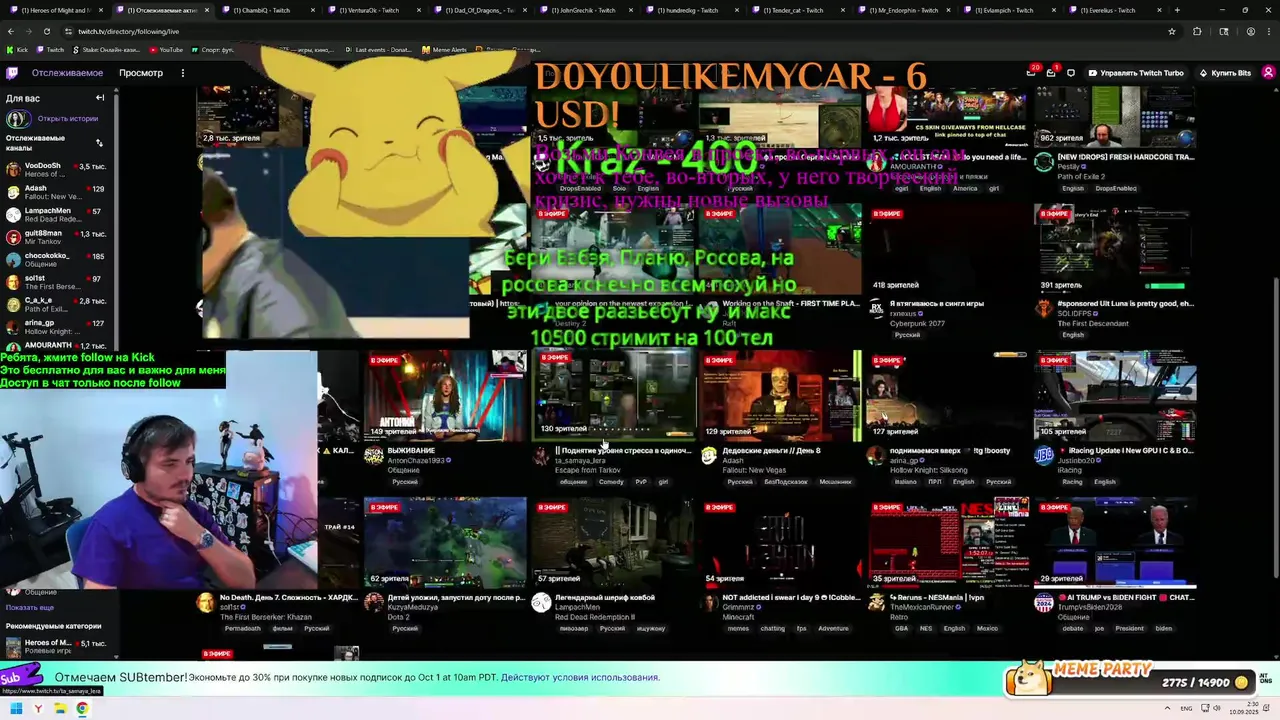
Task: Click iRacing Update stream title
Action: [x=1127, y=451]
